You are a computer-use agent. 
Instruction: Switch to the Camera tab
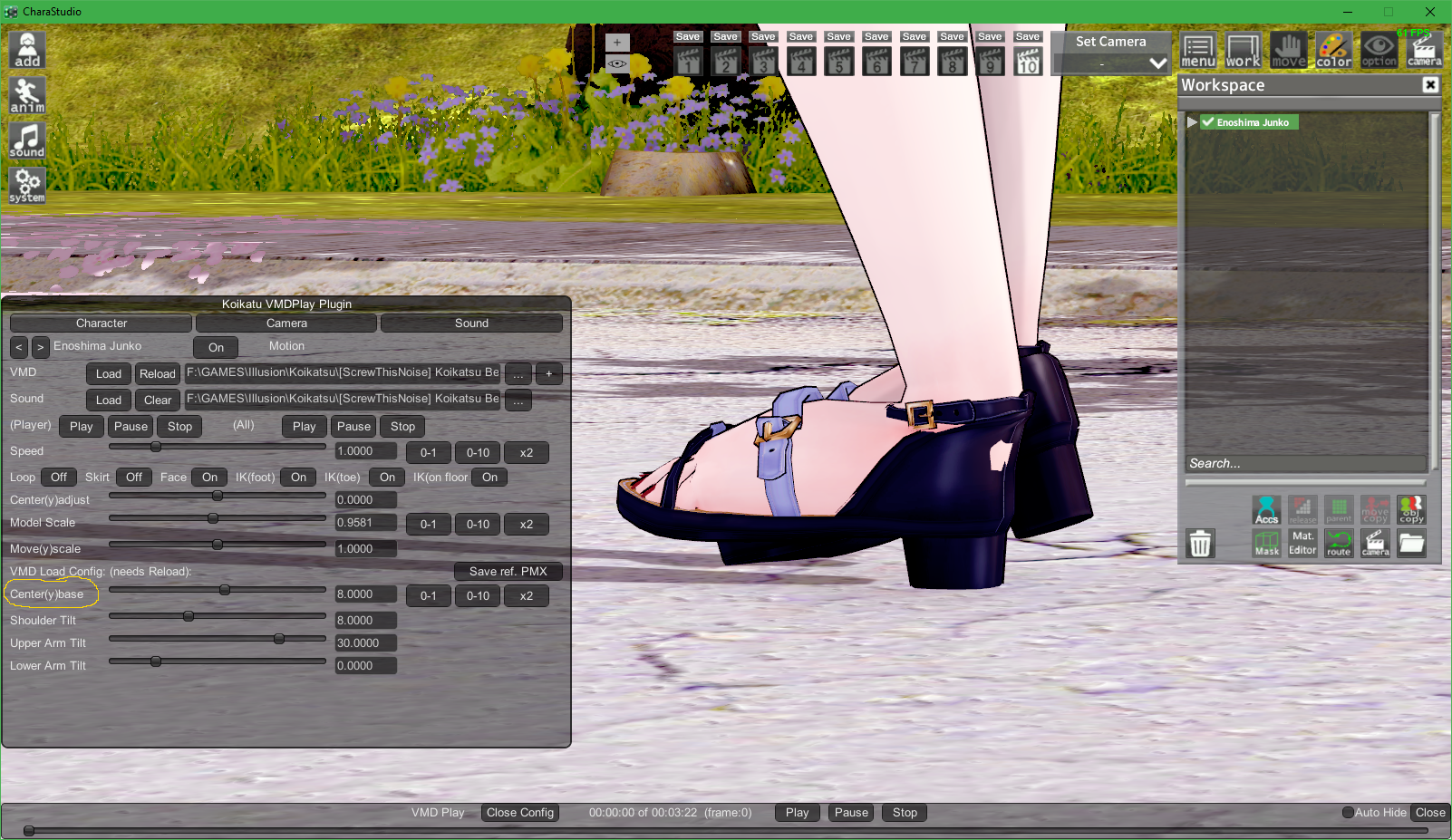[286, 323]
